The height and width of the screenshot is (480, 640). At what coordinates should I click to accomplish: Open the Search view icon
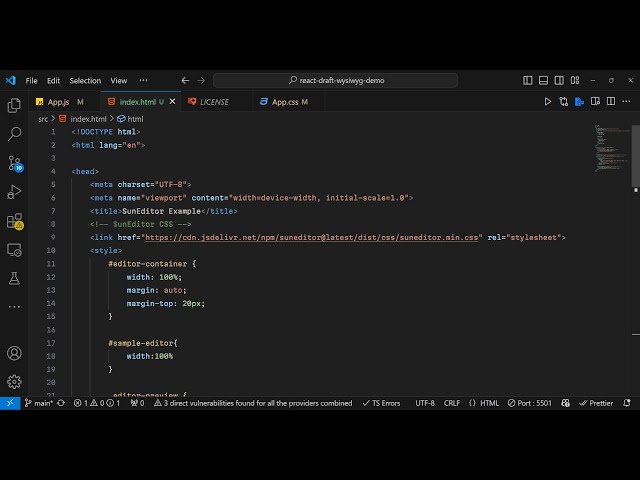(14, 133)
